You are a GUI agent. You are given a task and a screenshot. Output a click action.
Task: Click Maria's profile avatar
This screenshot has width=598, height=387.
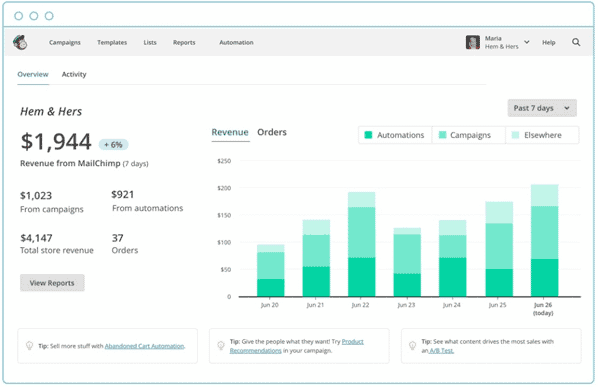[473, 42]
